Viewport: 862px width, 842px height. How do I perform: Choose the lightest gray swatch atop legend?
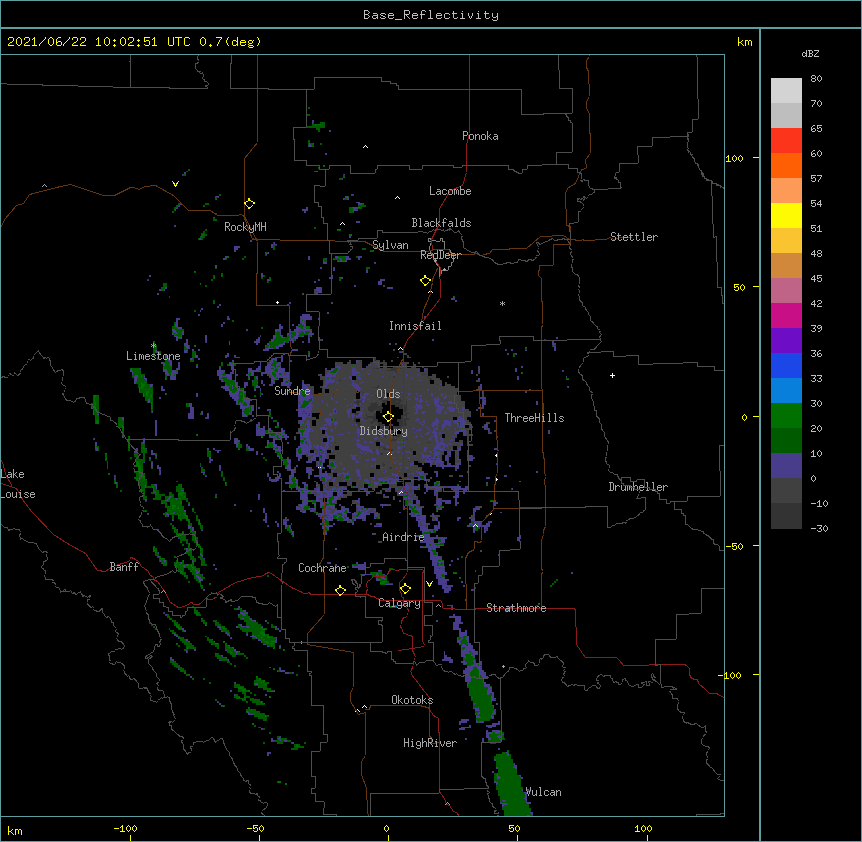(786, 90)
